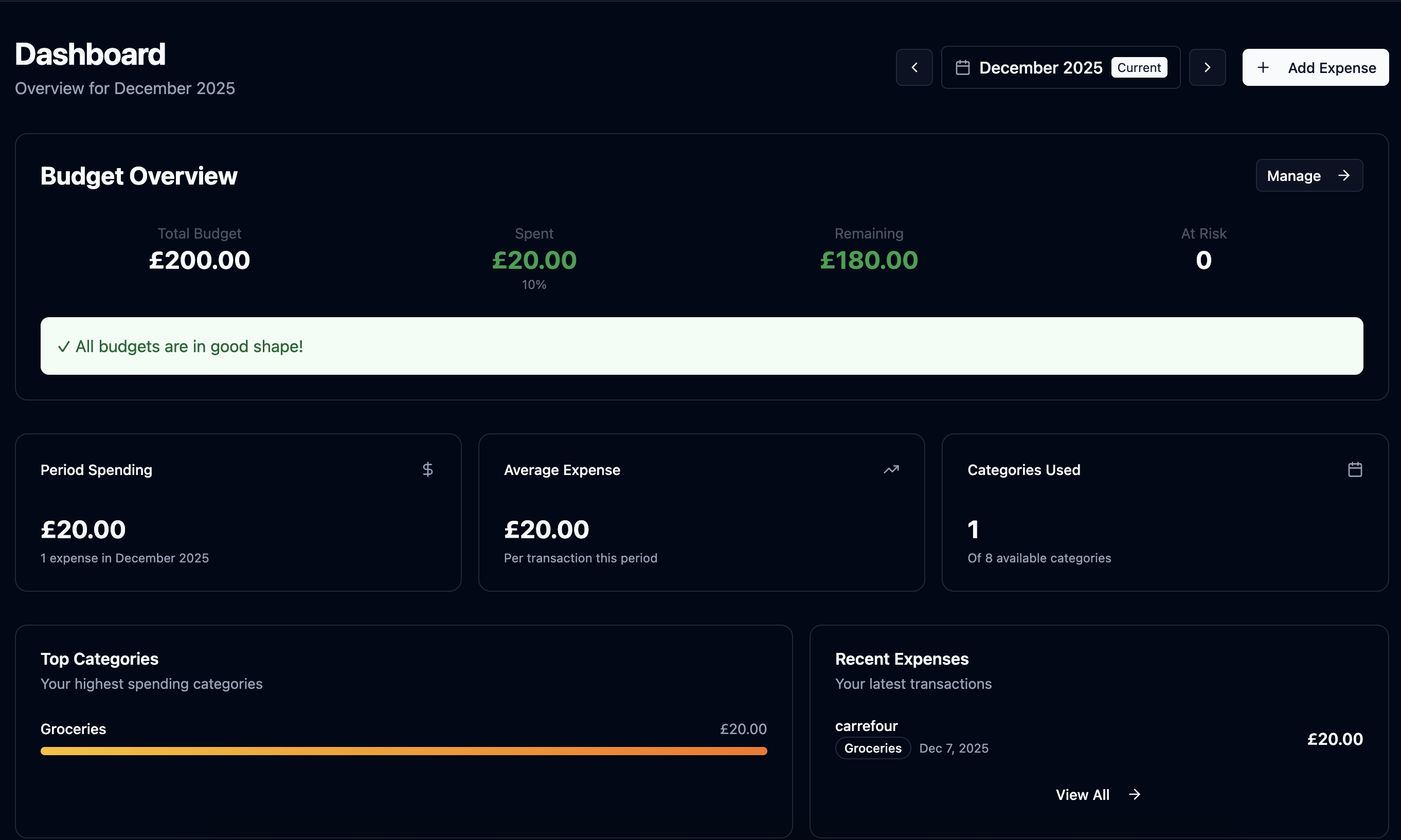Click the arrow icon on Manage button
The image size is (1401, 840).
pyautogui.click(x=1344, y=175)
